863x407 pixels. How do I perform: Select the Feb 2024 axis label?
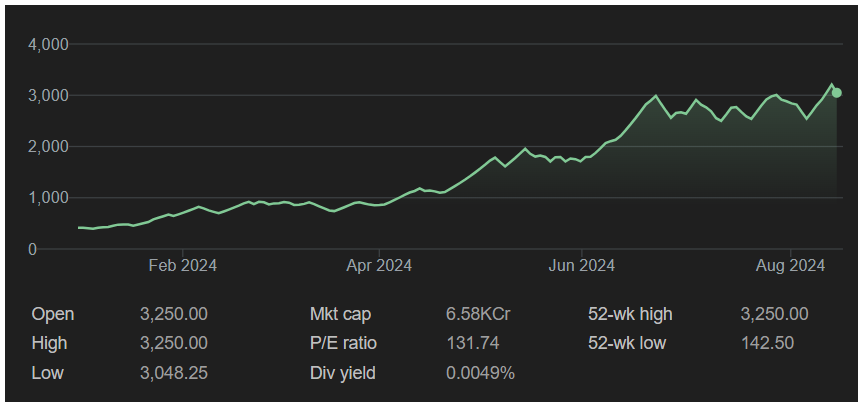point(183,266)
